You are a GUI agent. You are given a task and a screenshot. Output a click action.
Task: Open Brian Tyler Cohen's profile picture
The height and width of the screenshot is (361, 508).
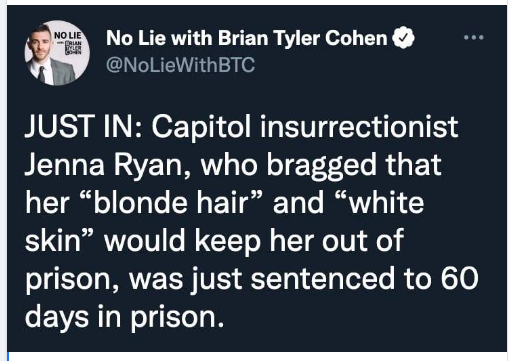pos(57,53)
